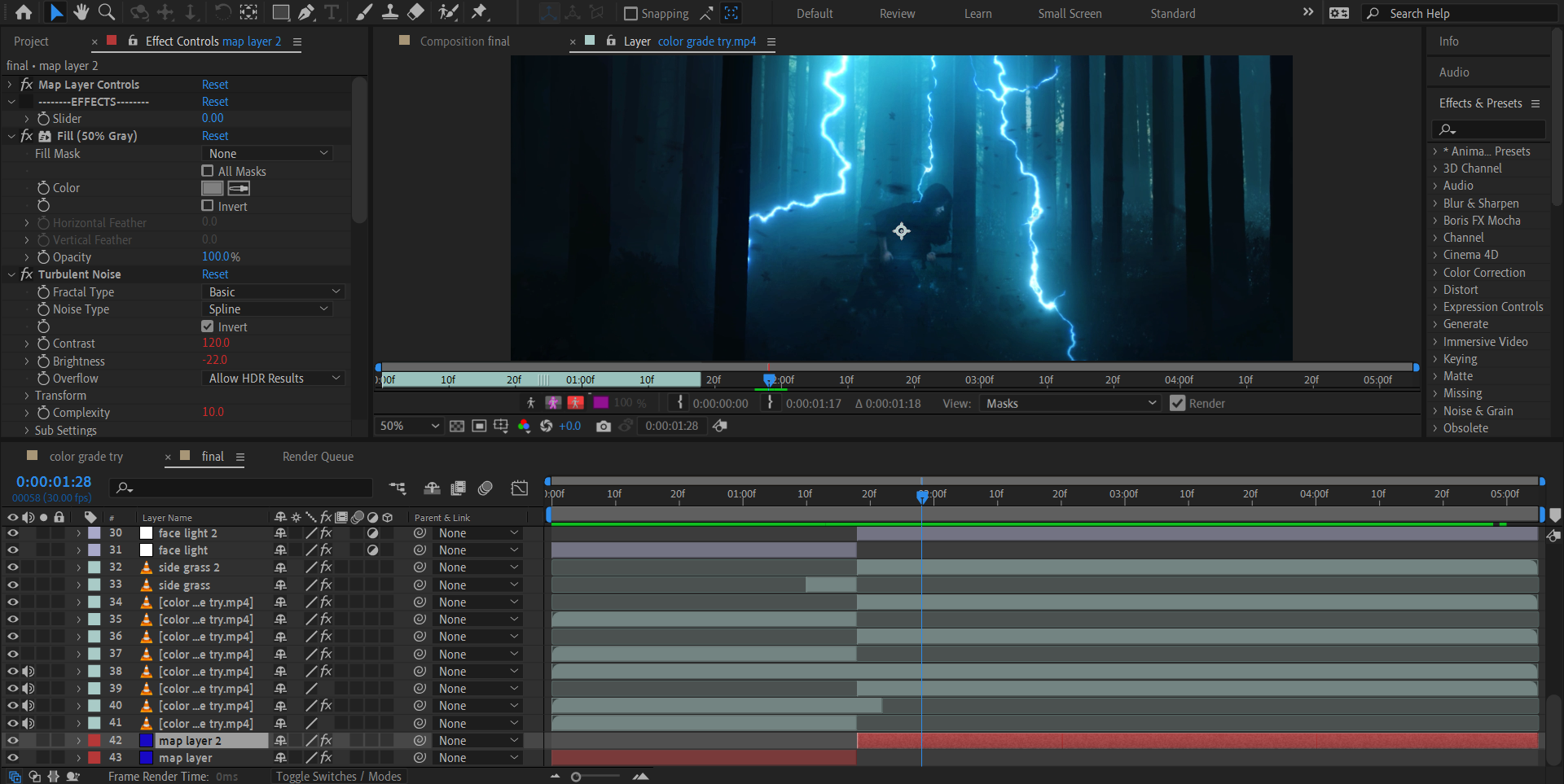Click the Home icon
1564x784 pixels.
pos(24,12)
